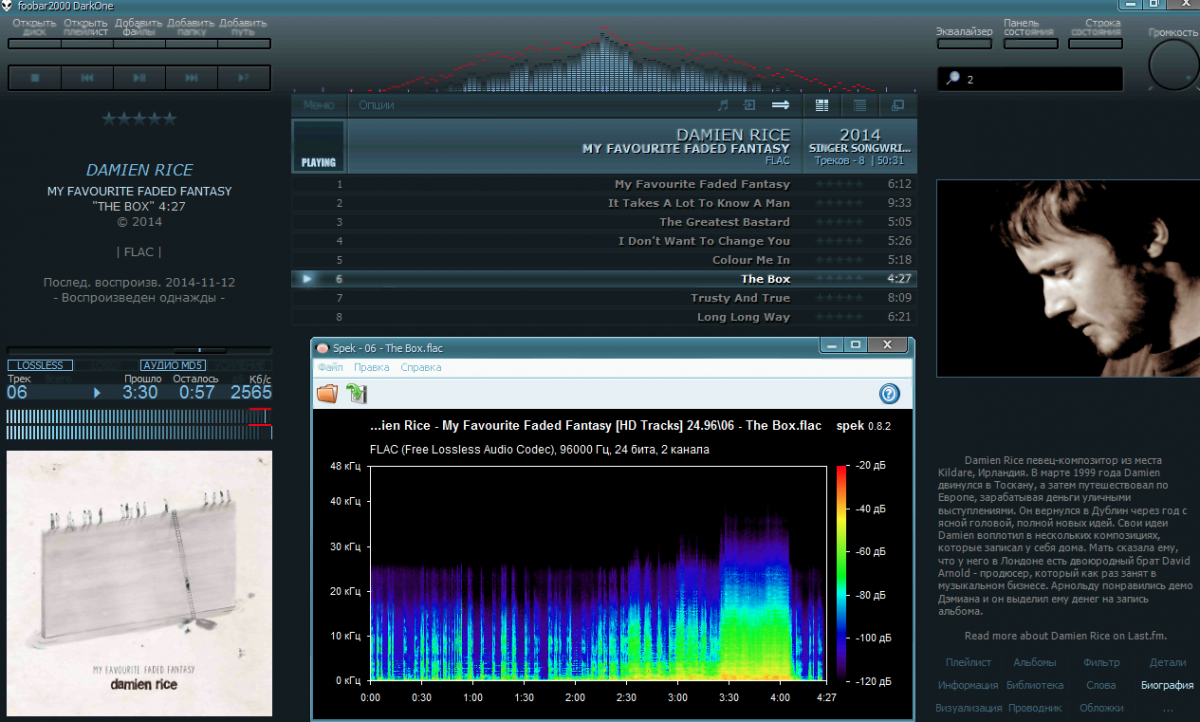Select track 1 My Favourite Faded Fantasy
This screenshot has height=722, width=1200.
[x=604, y=184]
